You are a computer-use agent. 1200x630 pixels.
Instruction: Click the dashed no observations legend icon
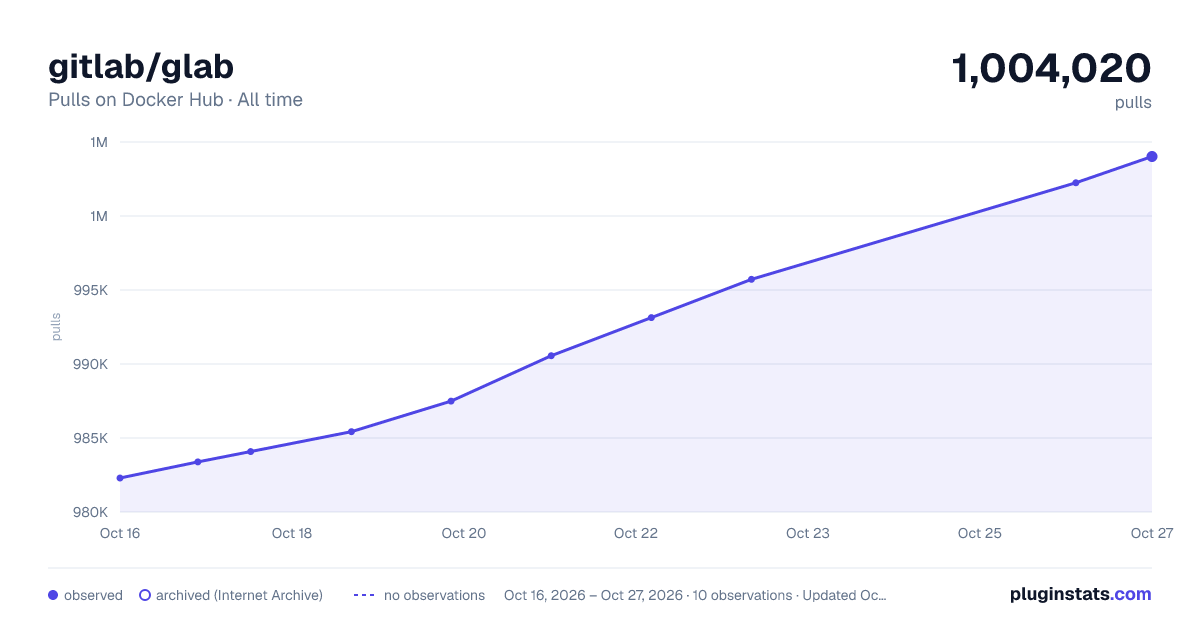(364, 595)
